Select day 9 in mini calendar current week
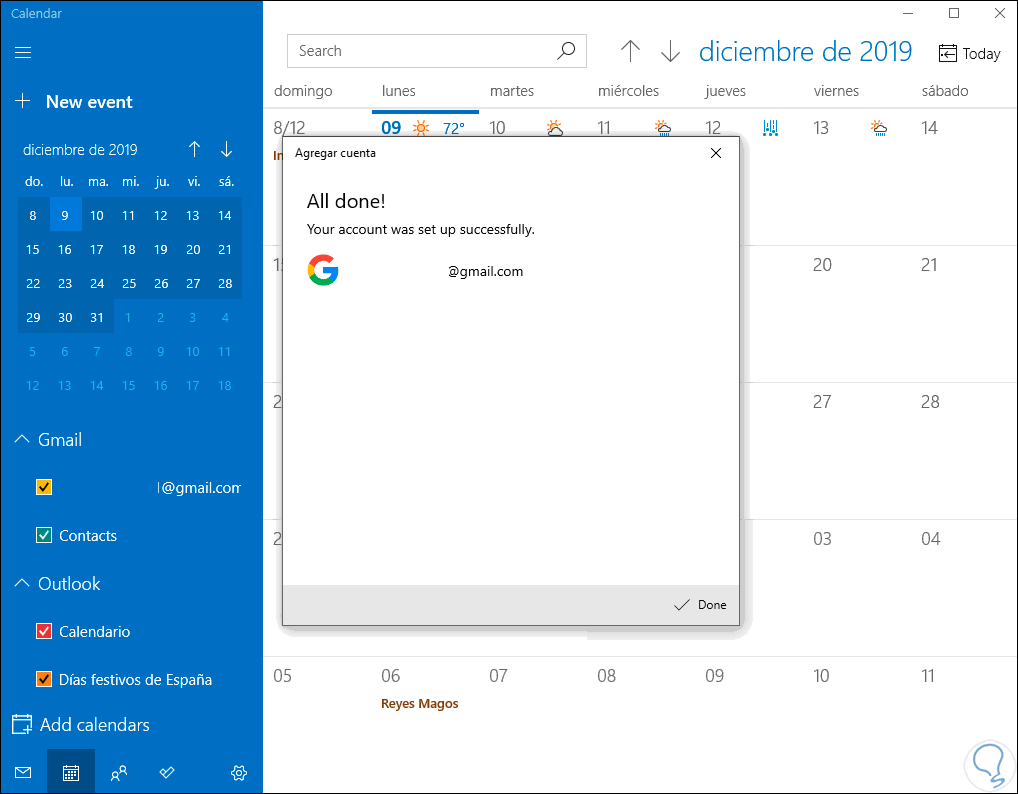The image size is (1018, 794). [65, 215]
